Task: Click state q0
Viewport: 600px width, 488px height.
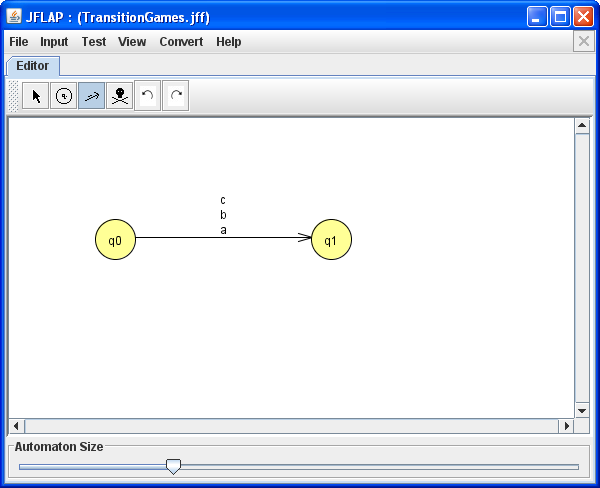Action: click(115, 240)
